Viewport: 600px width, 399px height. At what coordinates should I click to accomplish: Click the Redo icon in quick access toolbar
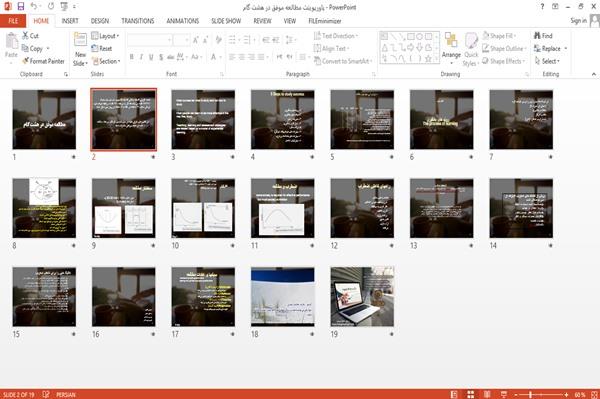[x=51, y=7]
